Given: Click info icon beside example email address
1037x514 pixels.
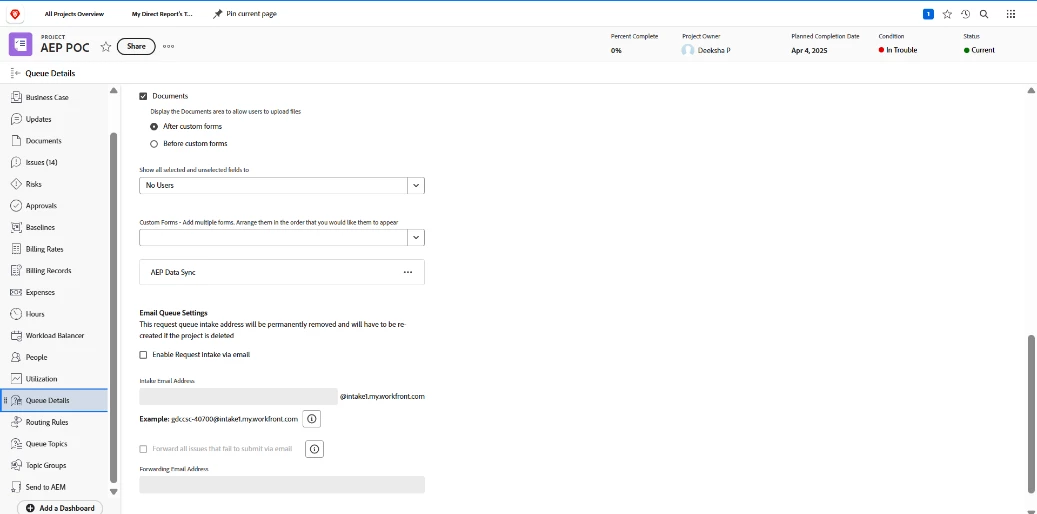Looking at the screenshot, I should click(x=313, y=419).
